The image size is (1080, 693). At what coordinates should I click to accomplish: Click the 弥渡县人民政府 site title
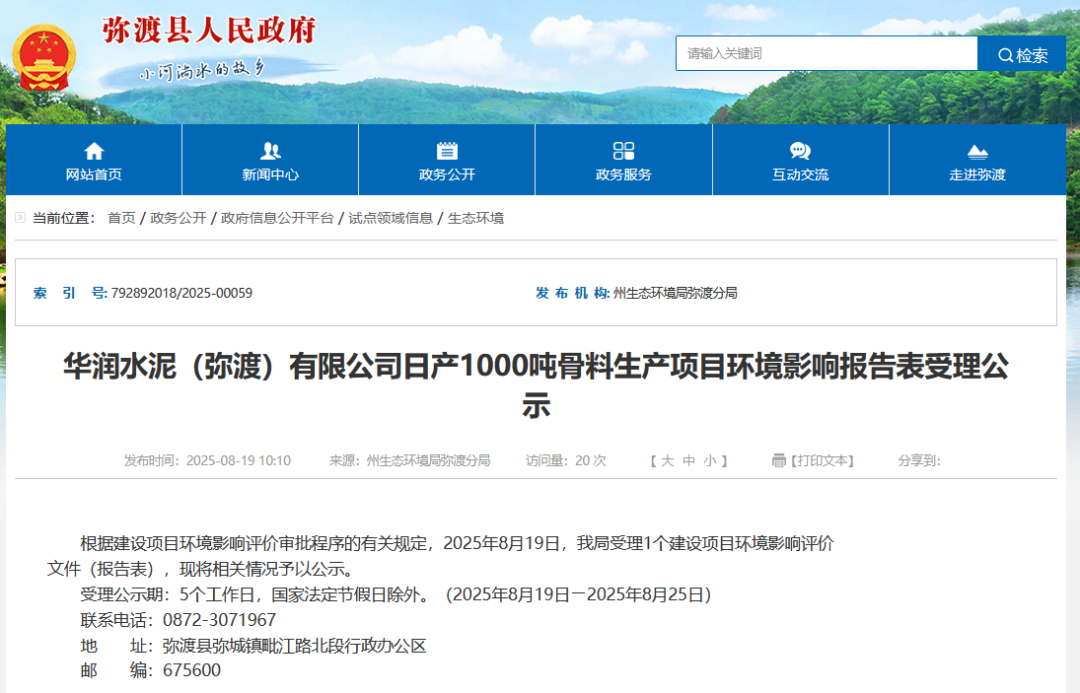coord(209,30)
